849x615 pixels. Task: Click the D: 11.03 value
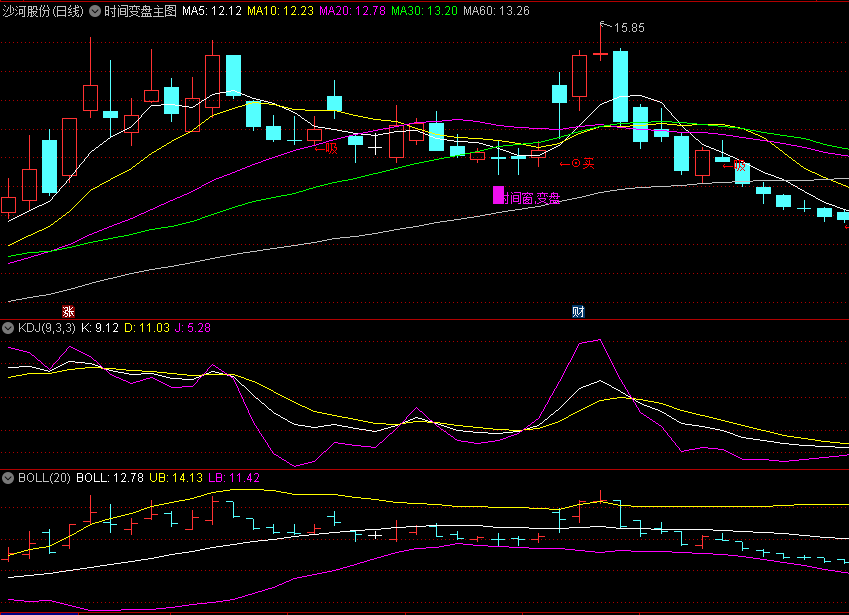click(147, 328)
